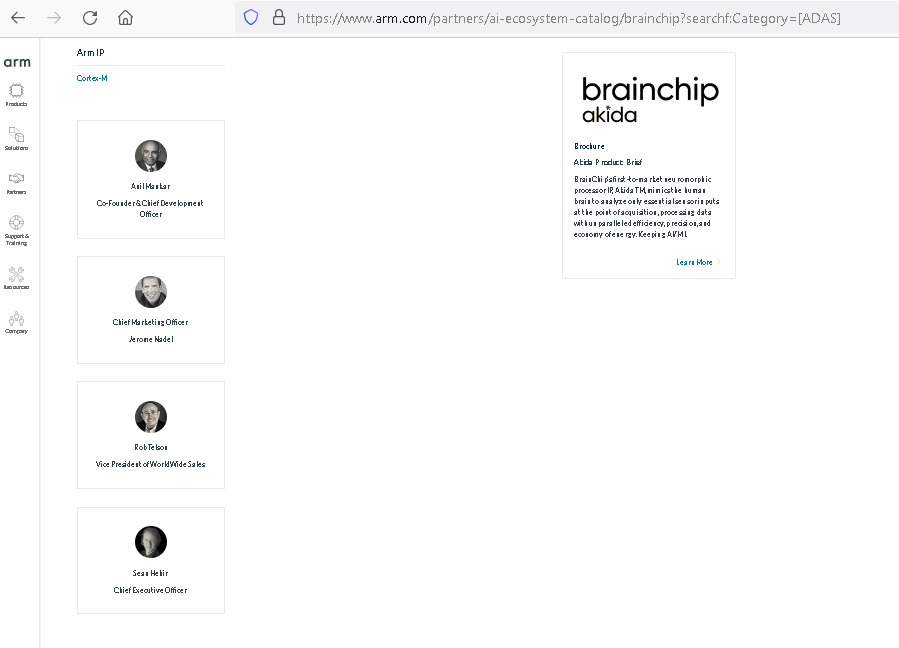
Task: Click the Cortex-M link
Action: (x=92, y=78)
